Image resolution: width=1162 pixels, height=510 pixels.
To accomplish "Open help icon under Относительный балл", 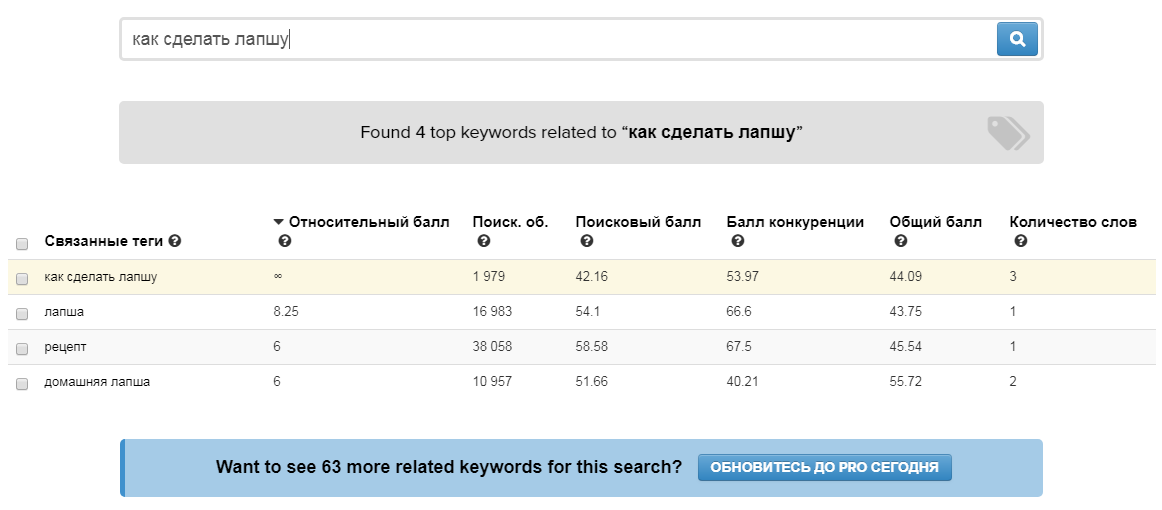I will click(x=285, y=242).
